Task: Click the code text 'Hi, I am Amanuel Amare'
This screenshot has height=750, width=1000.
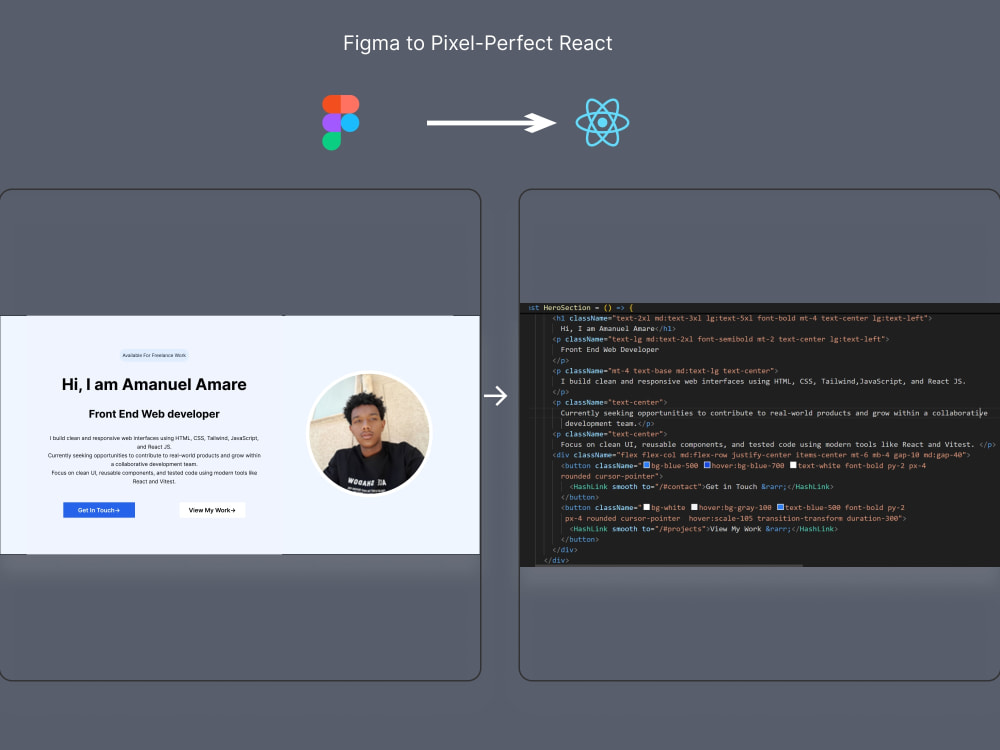Action: click(x=607, y=328)
